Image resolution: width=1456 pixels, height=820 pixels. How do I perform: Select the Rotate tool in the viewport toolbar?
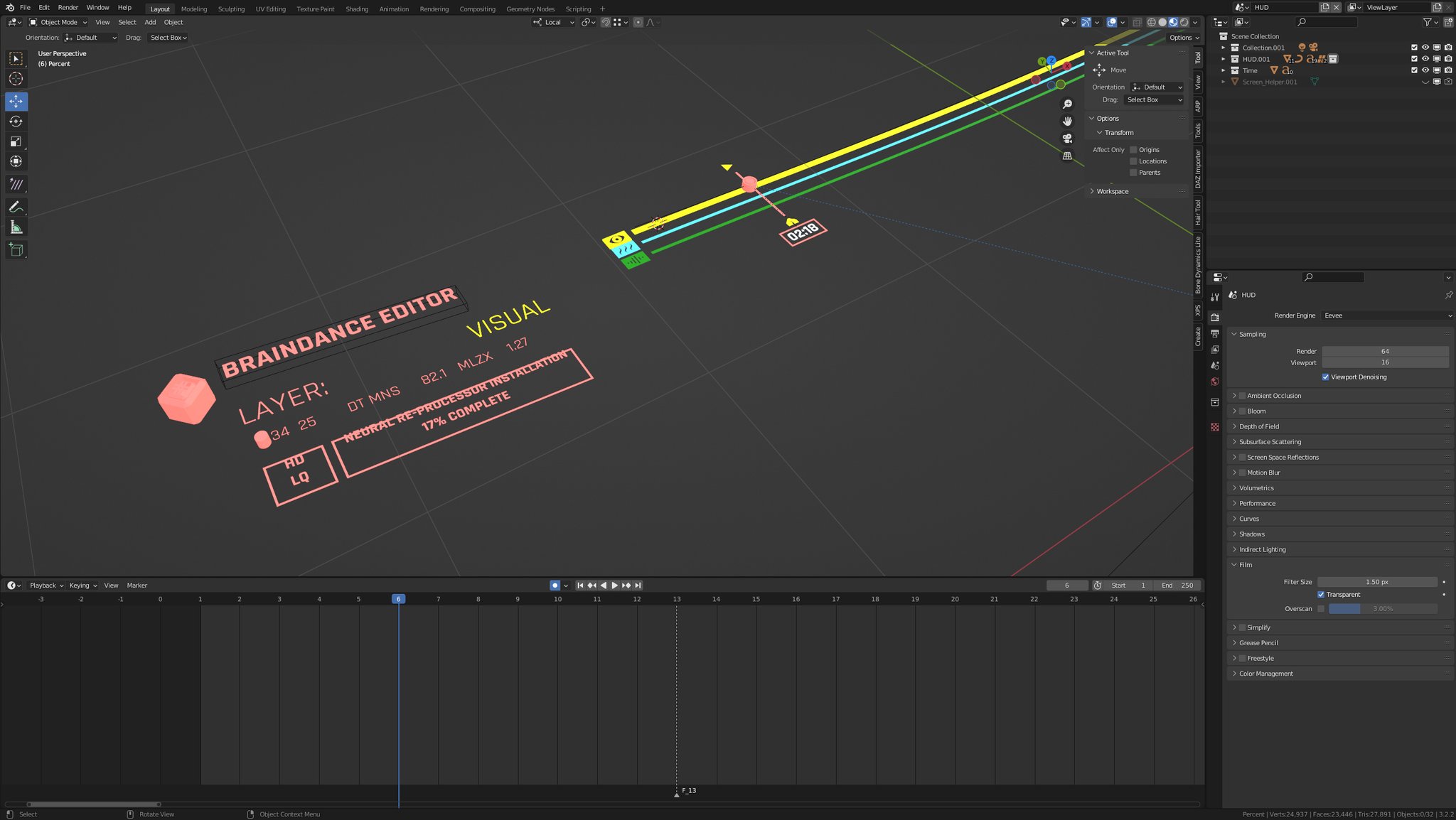[x=16, y=122]
